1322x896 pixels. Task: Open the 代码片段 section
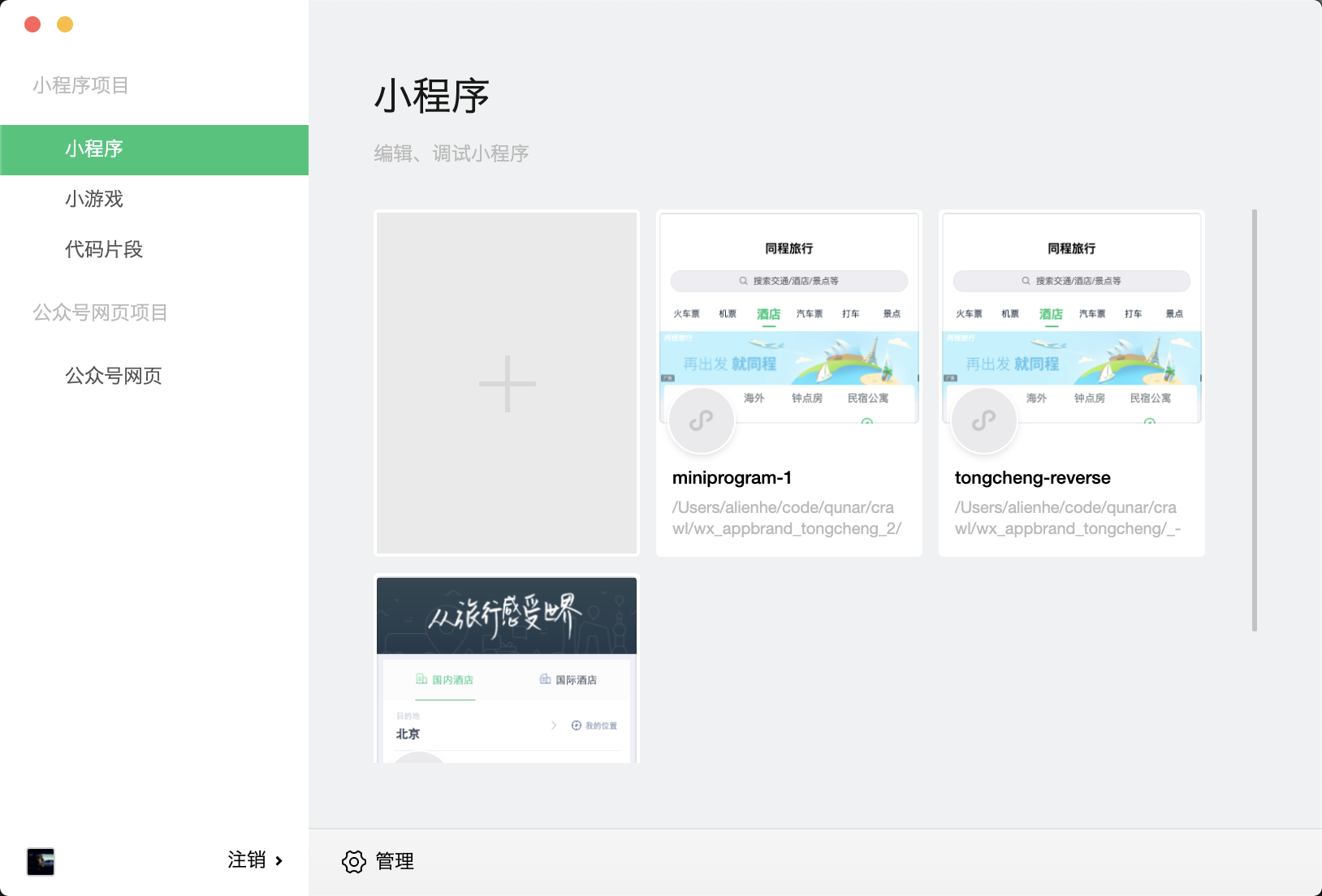coord(104,249)
